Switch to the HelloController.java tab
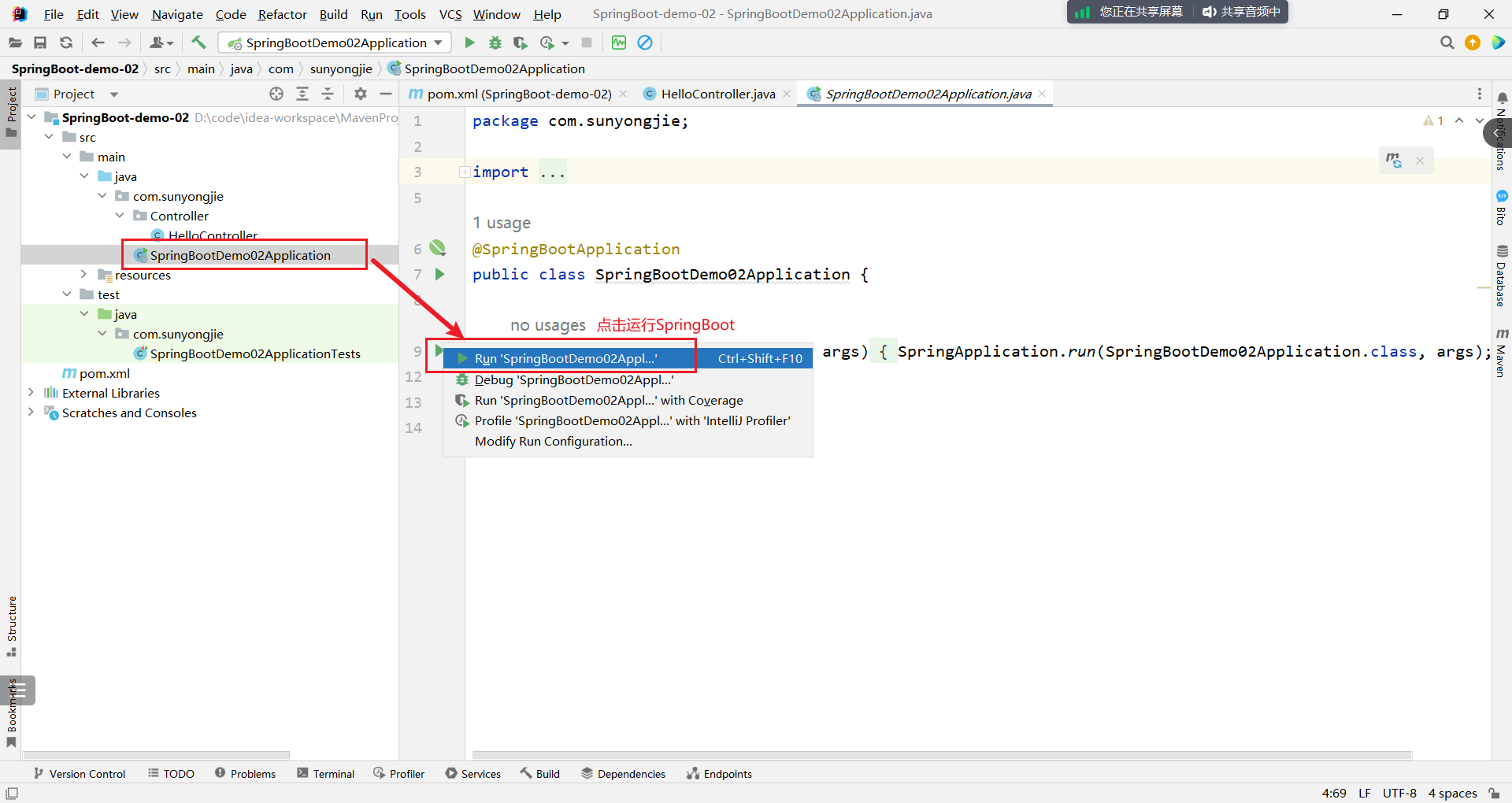The height and width of the screenshot is (803, 1512). pos(717,94)
